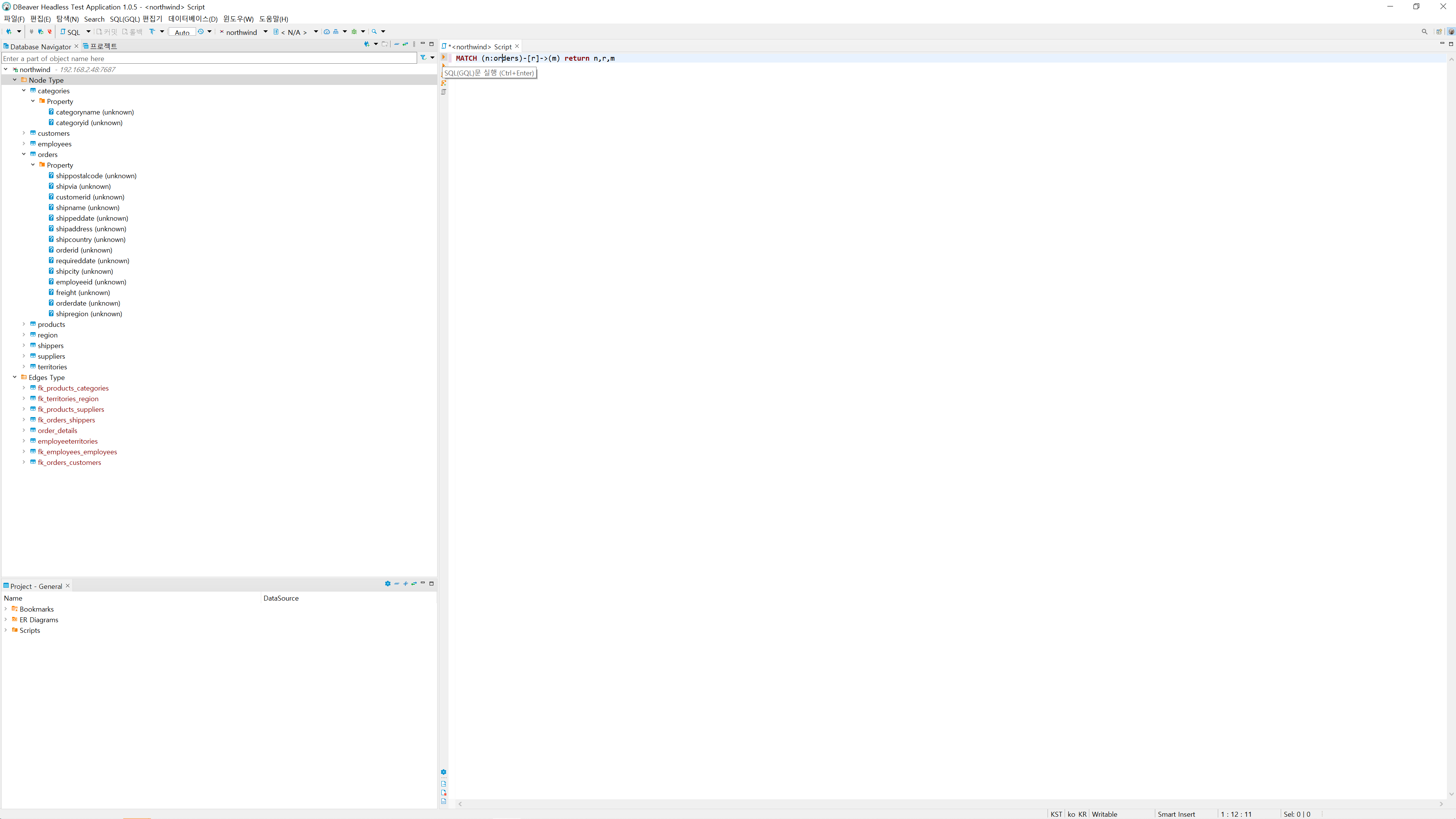This screenshot has height=819, width=1456.
Task: Open the Search menu
Action: click(94, 19)
